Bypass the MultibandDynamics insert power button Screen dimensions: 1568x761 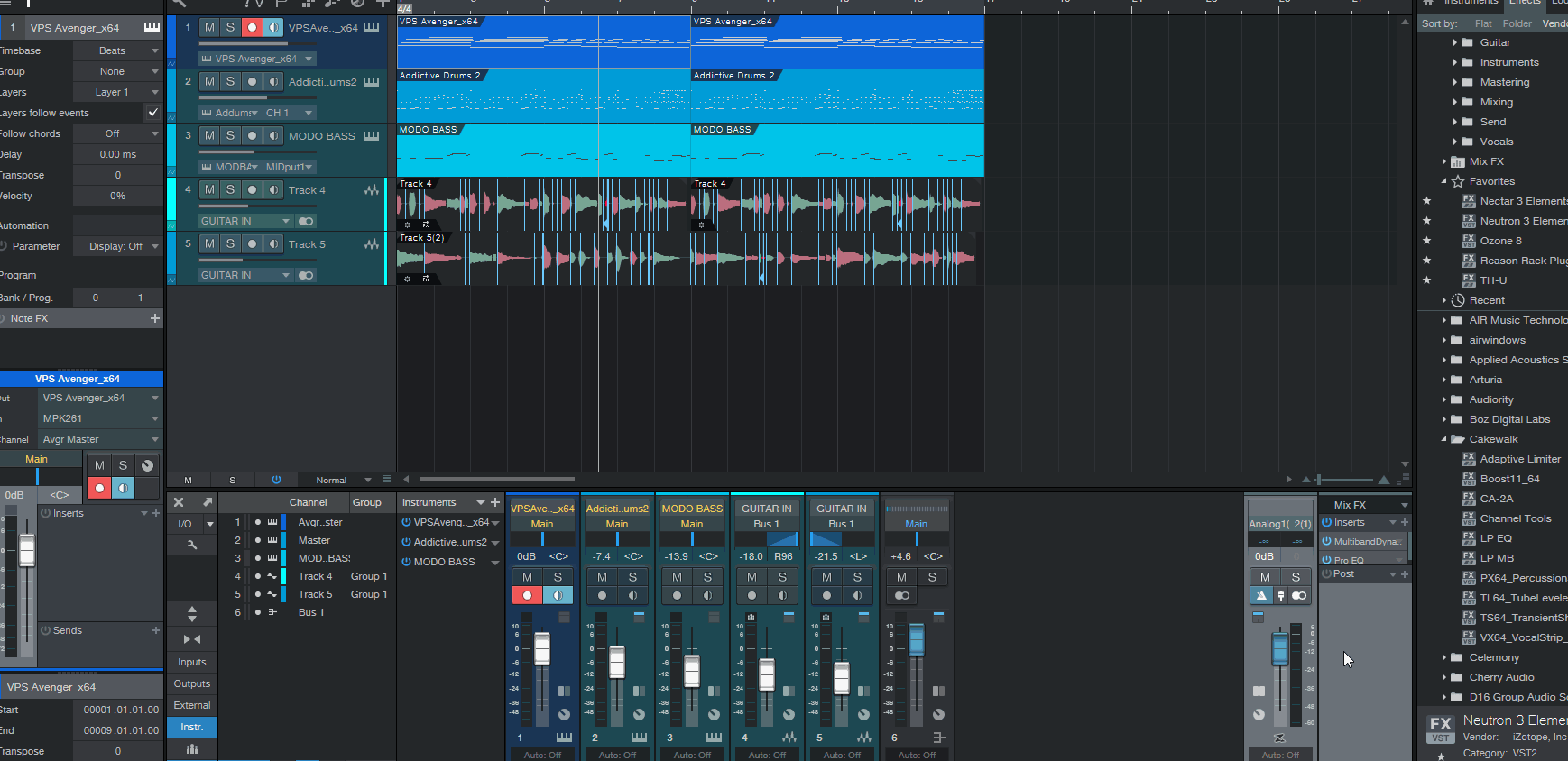pos(1327,541)
